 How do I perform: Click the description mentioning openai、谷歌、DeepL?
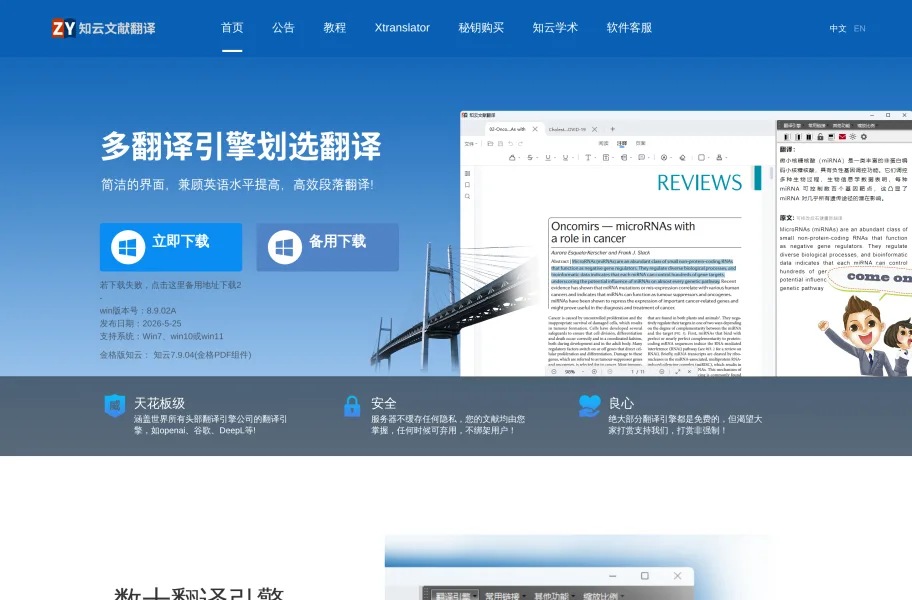211,424
